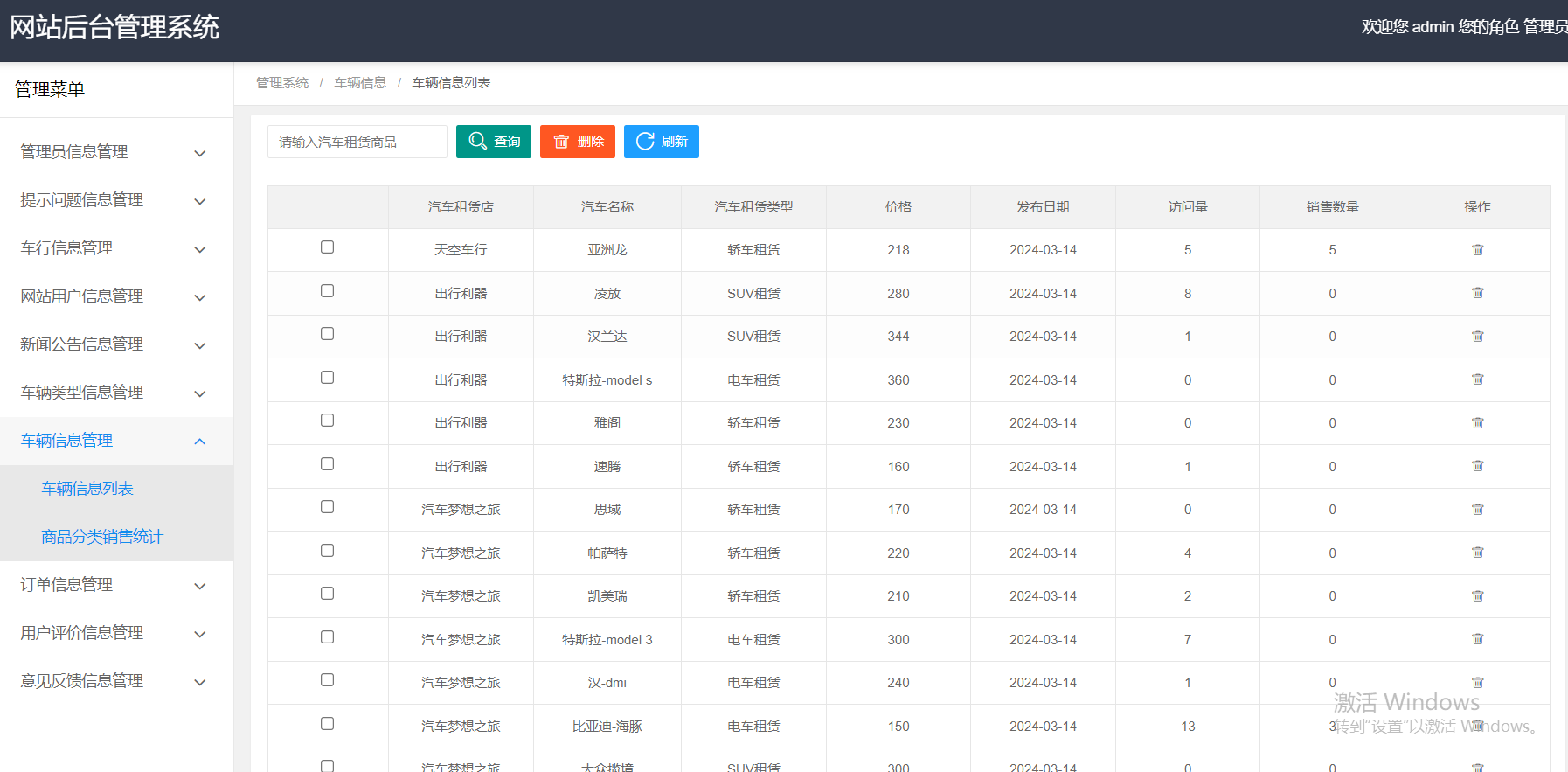Screen dimensions: 1568x772
Task: Check the 速腾 row checkbox
Action: pyautogui.click(x=327, y=464)
